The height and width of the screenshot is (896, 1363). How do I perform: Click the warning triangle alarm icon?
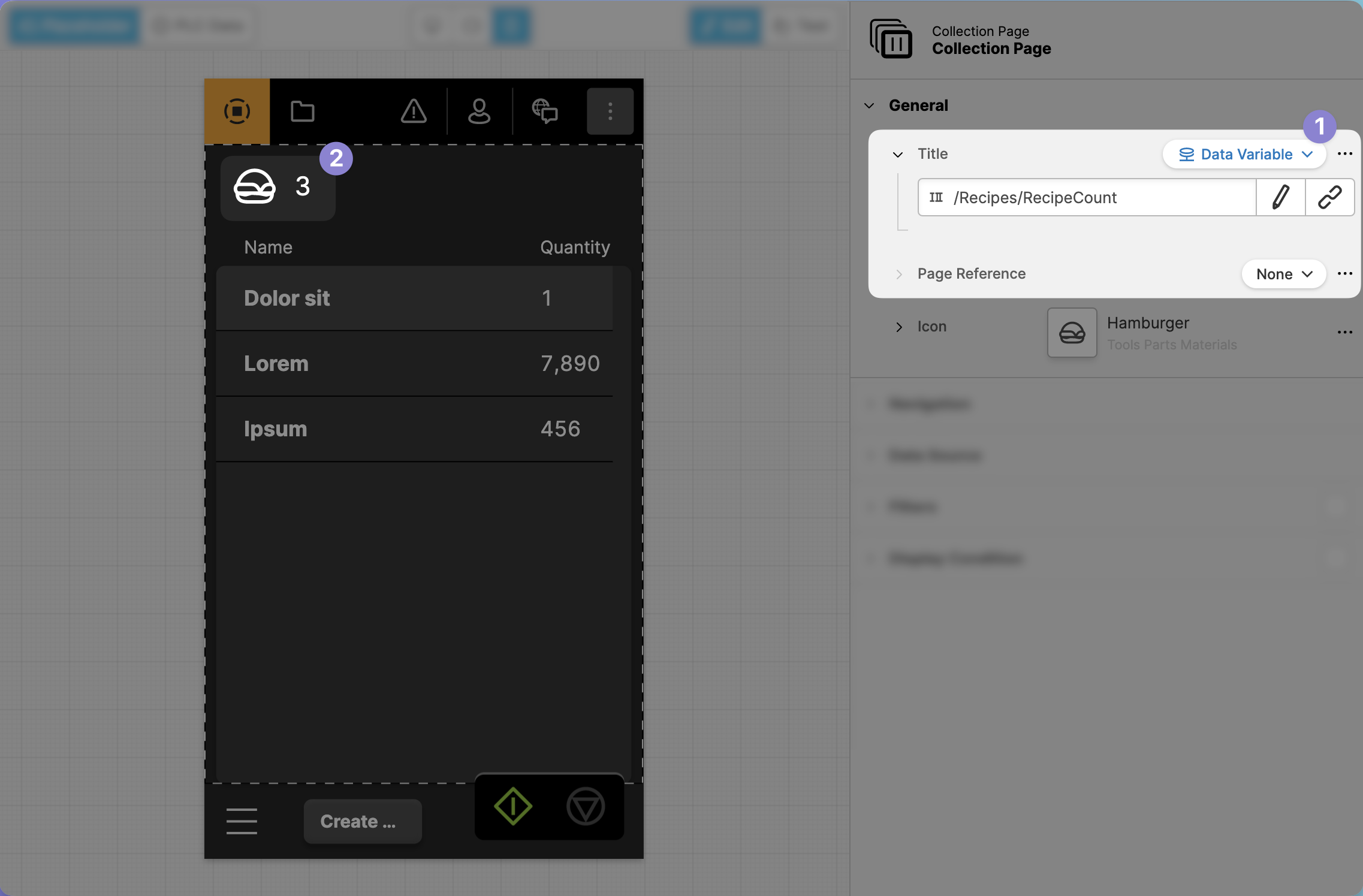click(414, 111)
